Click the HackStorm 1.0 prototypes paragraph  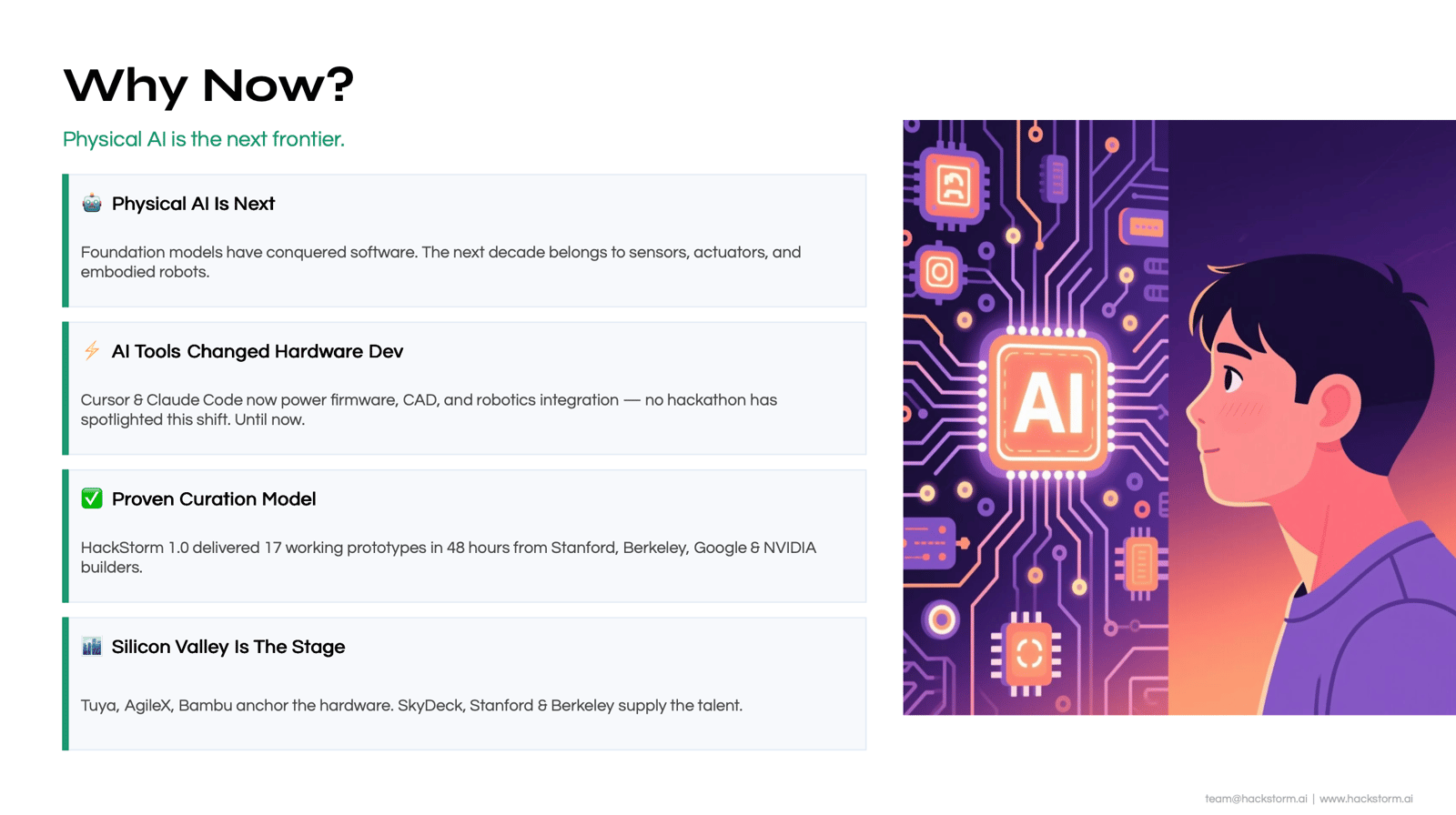(448, 557)
